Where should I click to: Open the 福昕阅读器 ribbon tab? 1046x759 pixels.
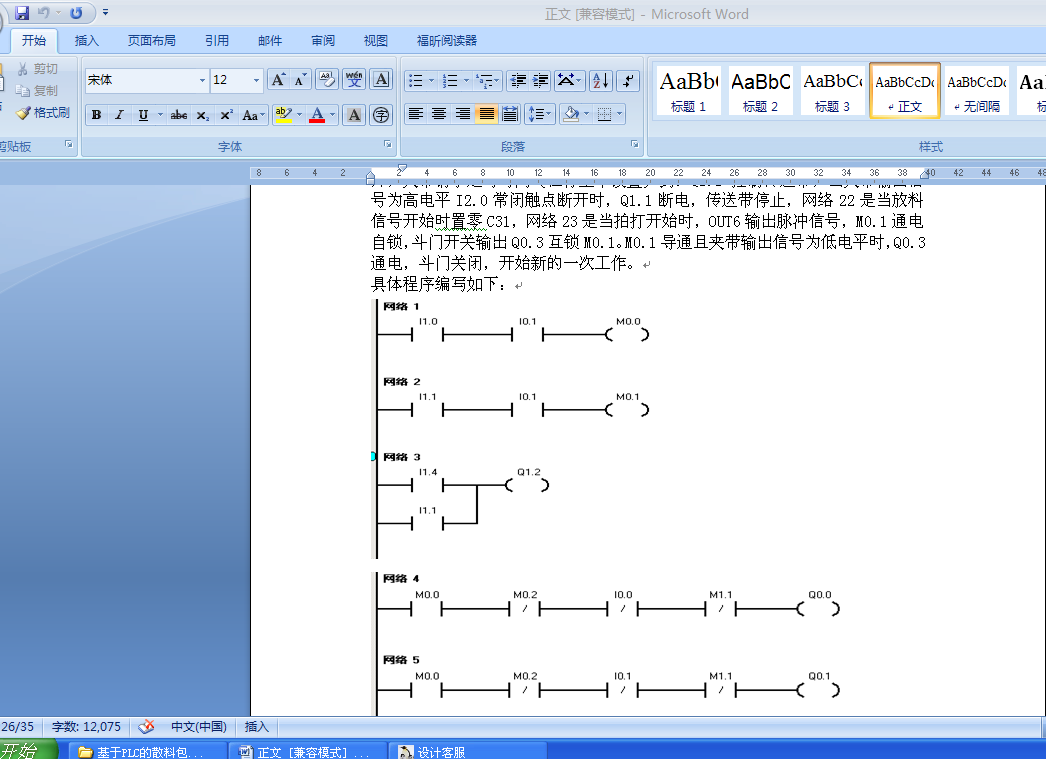click(x=447, y=41)
